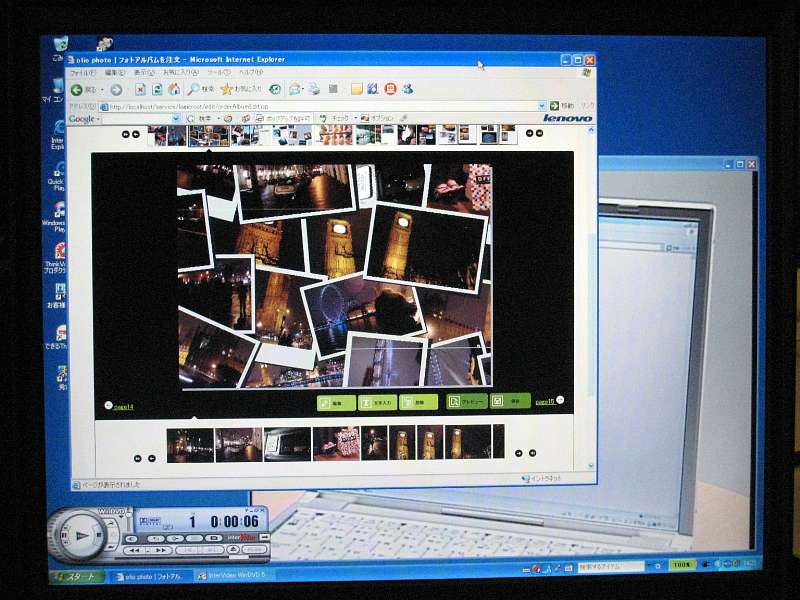Viewport: 800px width, 600px height.
Task: Select the pink polka-dot photo thumbnail
Action: coord(337,444)
